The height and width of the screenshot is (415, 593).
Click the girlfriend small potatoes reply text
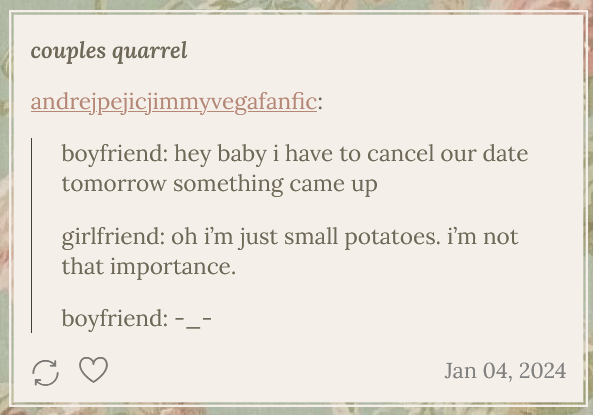290,252
